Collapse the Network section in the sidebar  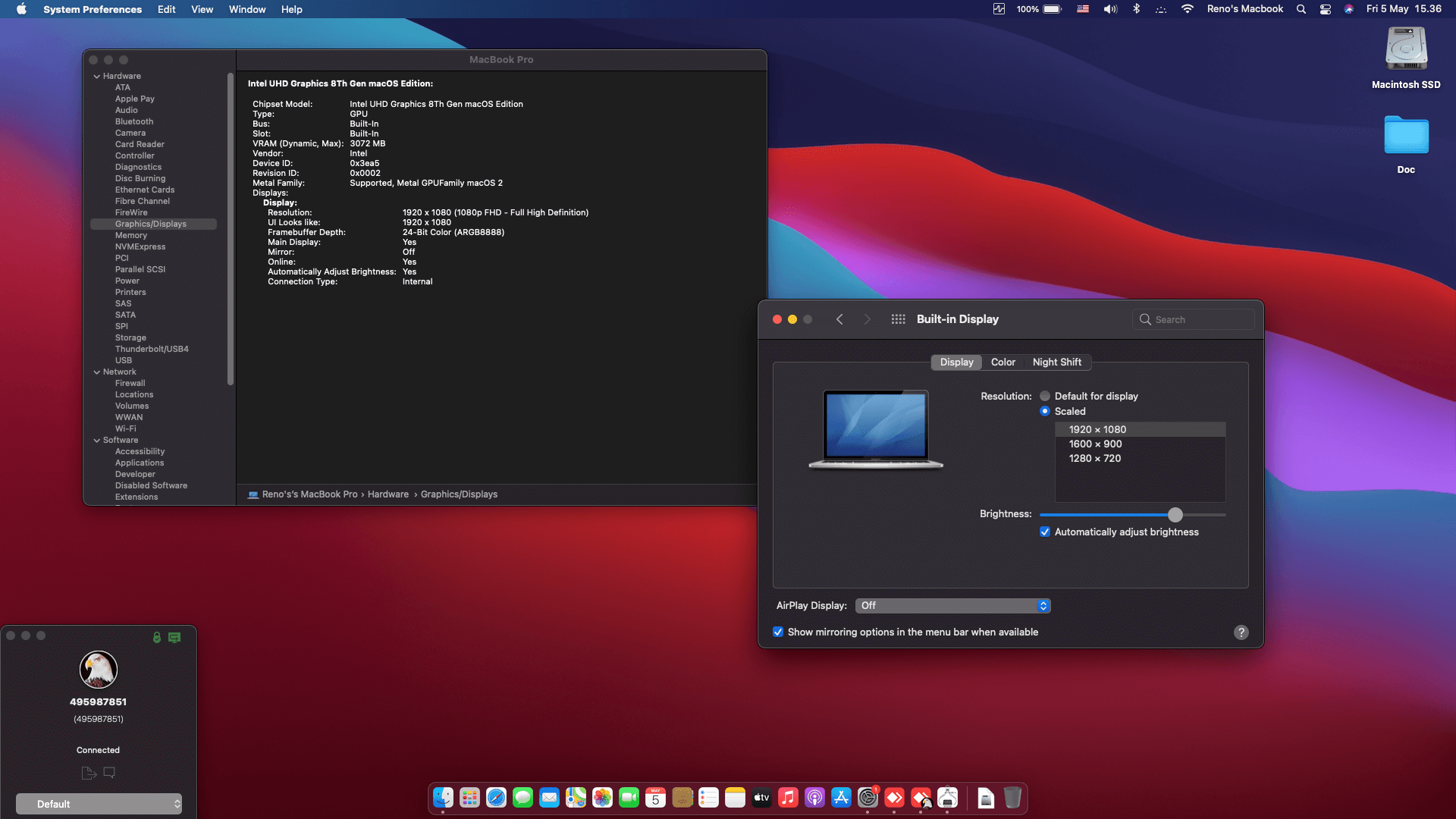(96, 372)
